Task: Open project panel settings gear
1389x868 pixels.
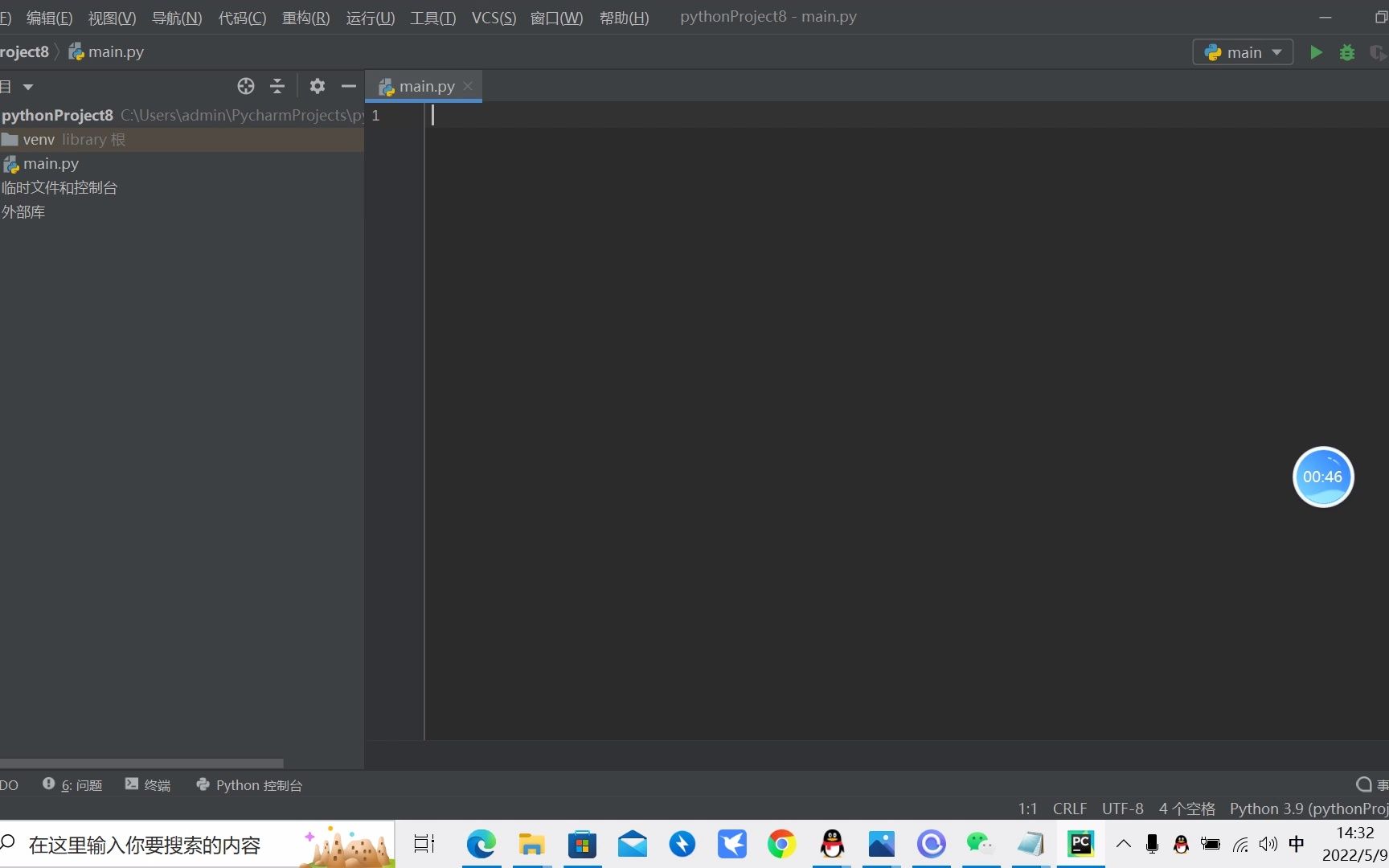Action: (318, 86)
